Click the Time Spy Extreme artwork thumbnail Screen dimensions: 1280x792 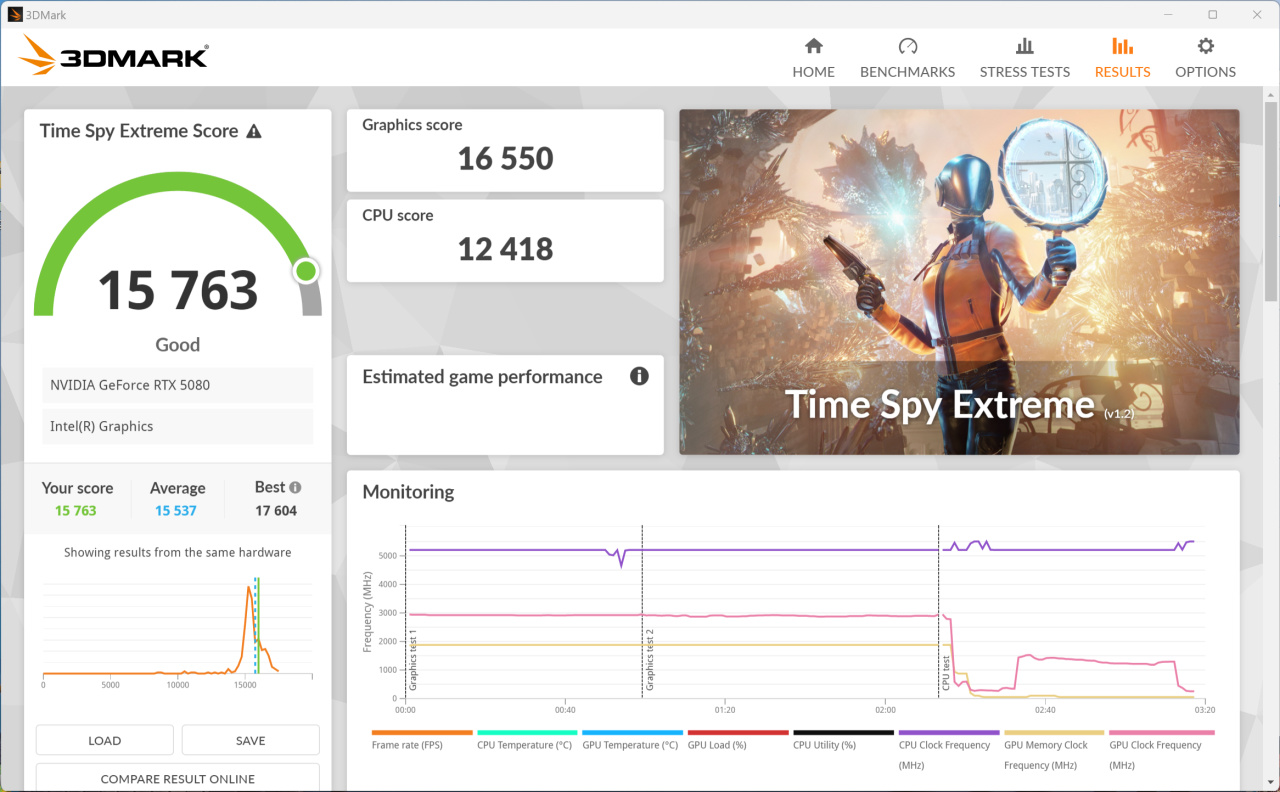(x=959, y=282)
